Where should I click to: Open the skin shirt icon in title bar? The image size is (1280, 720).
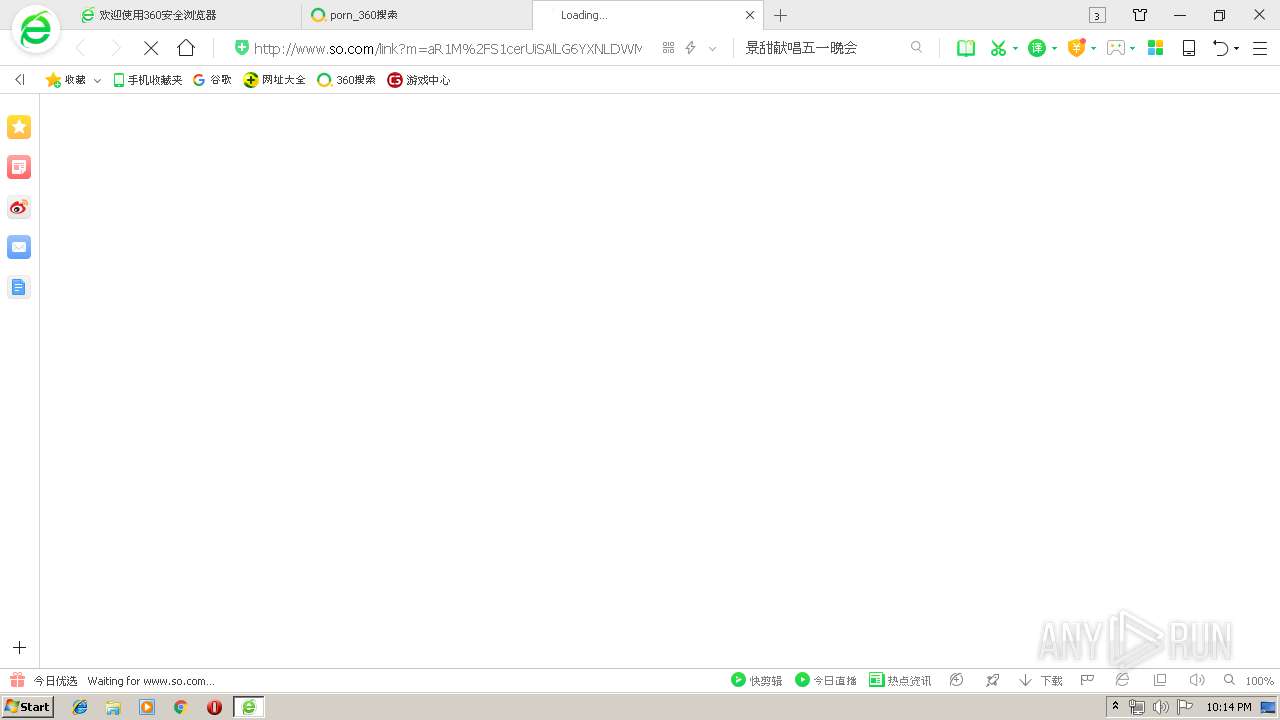tap(1140, 15)
